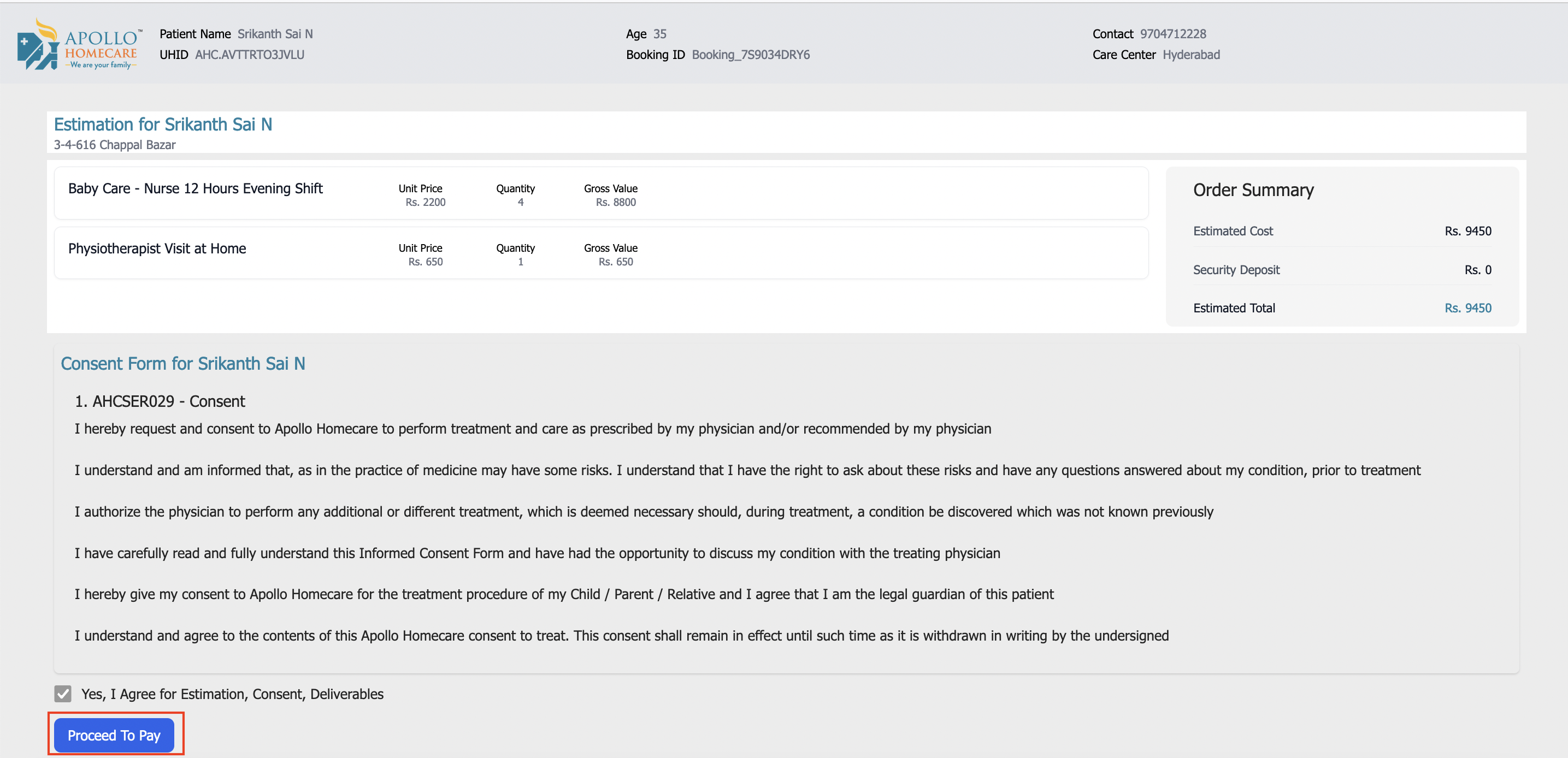This screenshot has height=758, width=1568.
Task: Select the Baby Care Nurse Evening Shift item
Action: (x=196, y=188)
